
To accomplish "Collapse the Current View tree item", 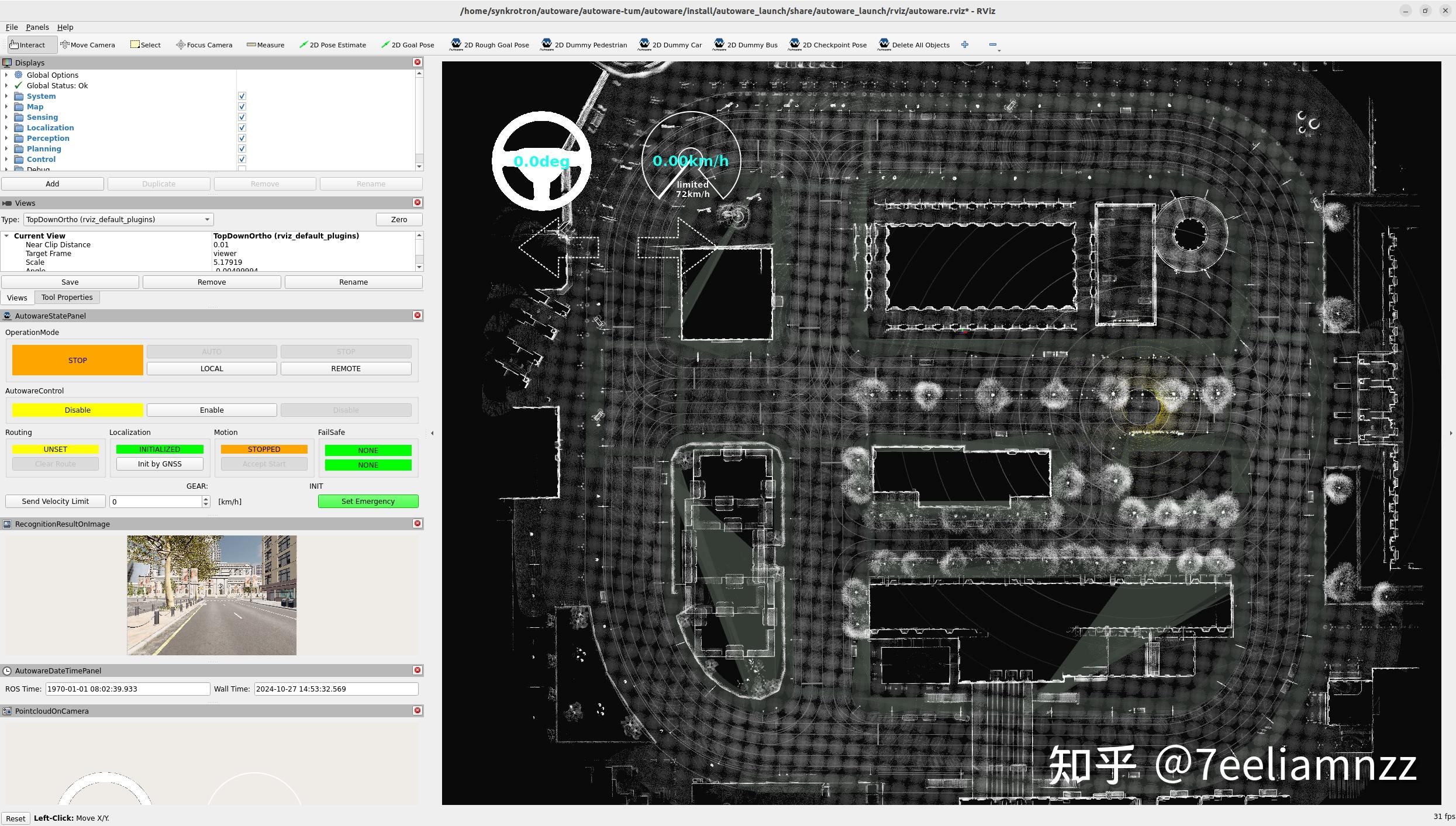I will (6, 236).
